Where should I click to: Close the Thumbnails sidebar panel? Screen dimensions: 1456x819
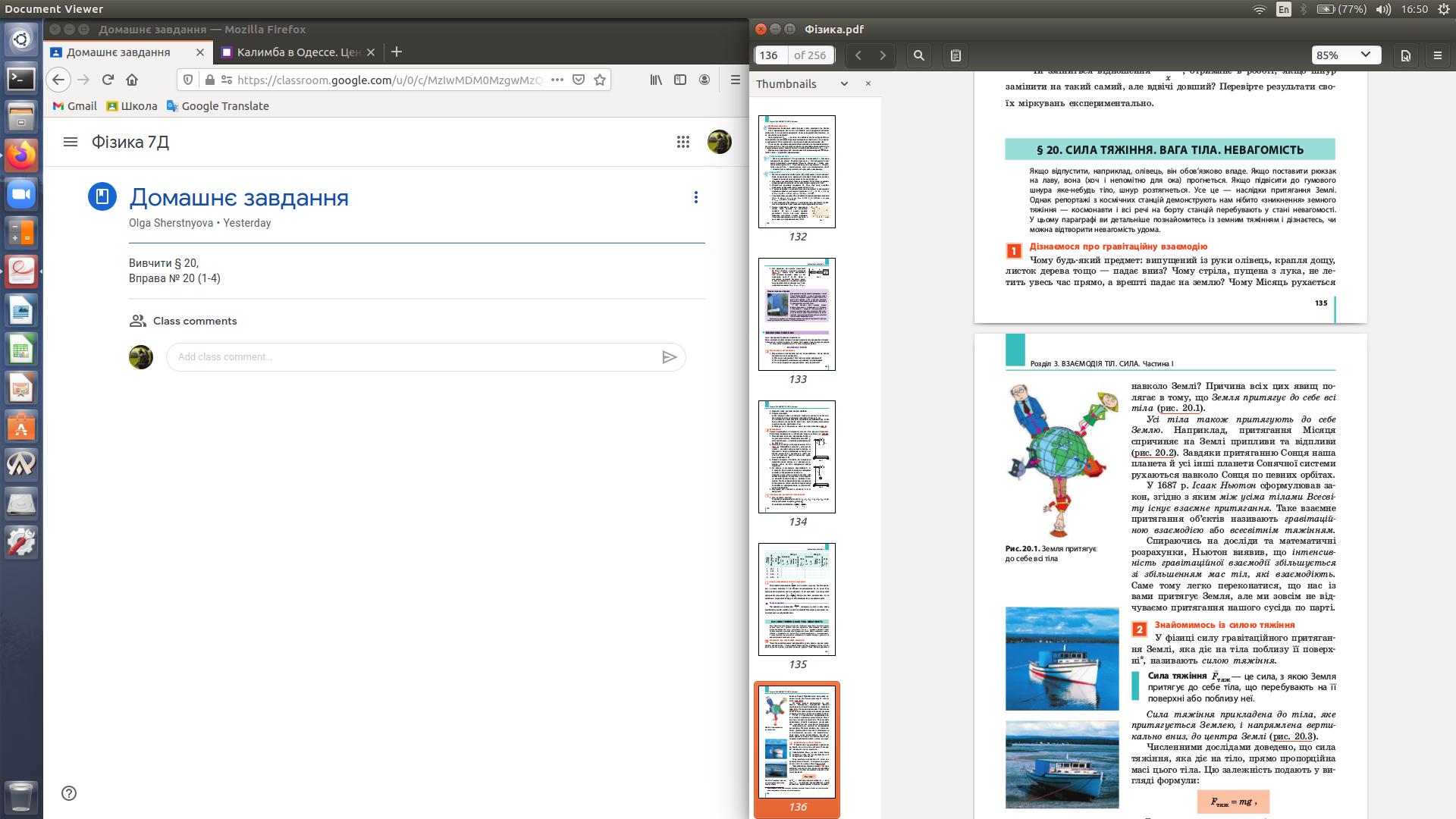coord(868,84)
